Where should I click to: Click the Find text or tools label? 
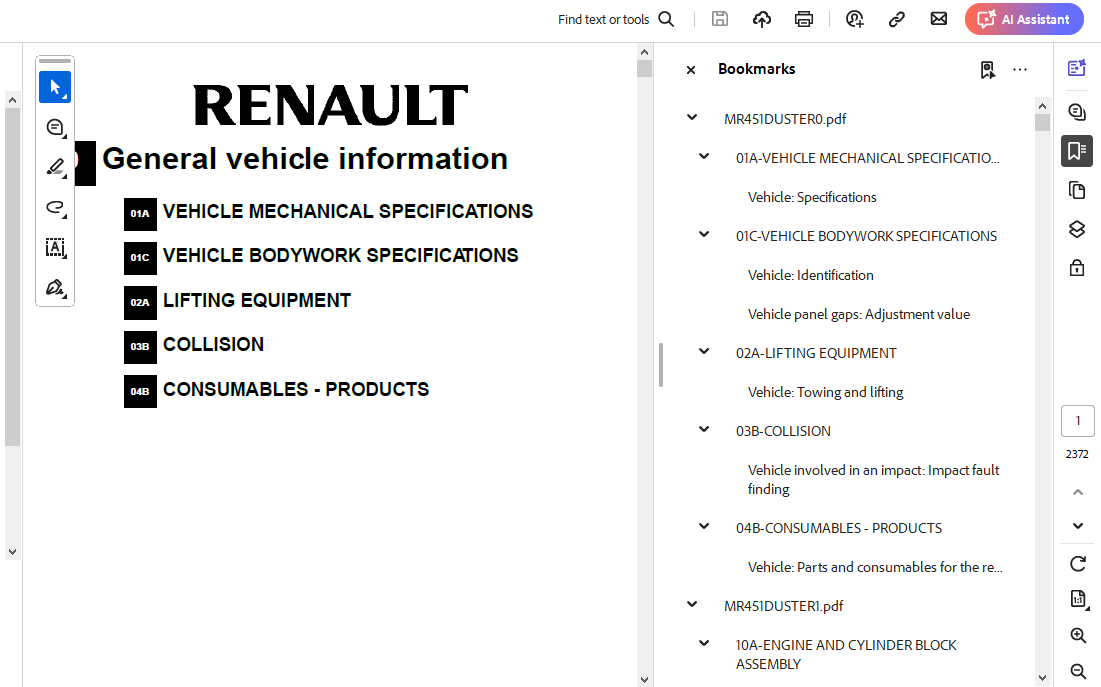pos(603,20)
